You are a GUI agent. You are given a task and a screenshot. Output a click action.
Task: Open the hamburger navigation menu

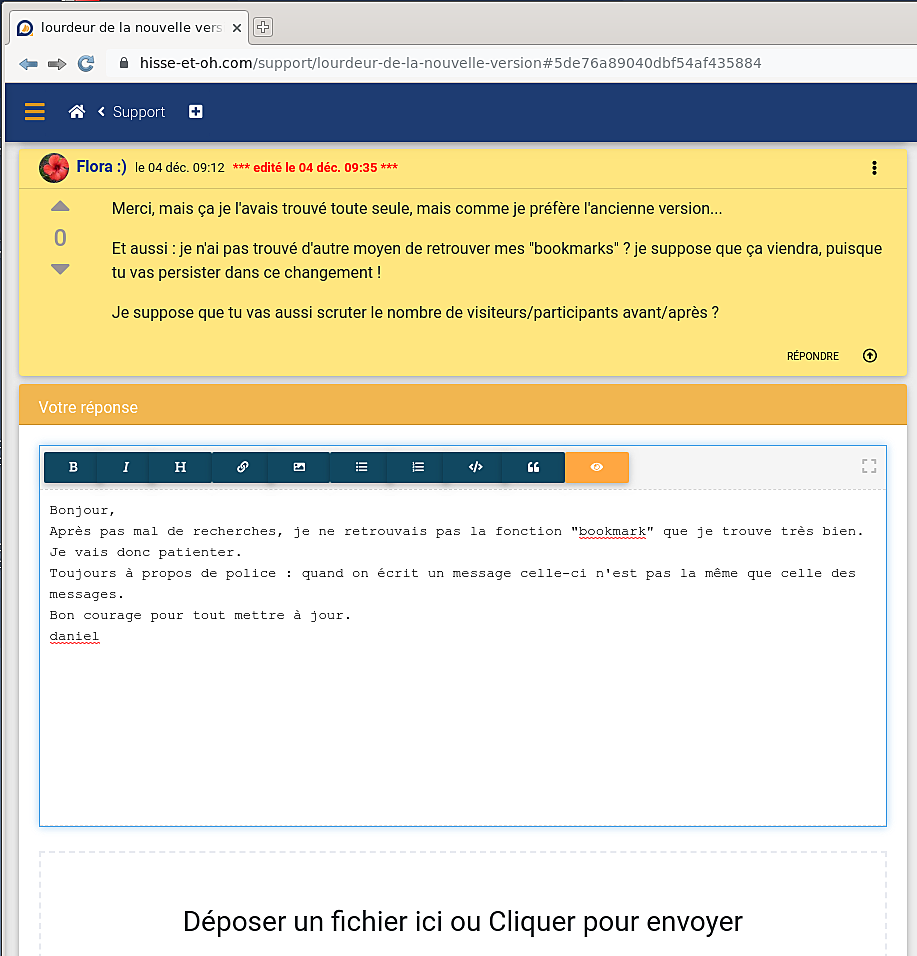(x=35, y=112)
